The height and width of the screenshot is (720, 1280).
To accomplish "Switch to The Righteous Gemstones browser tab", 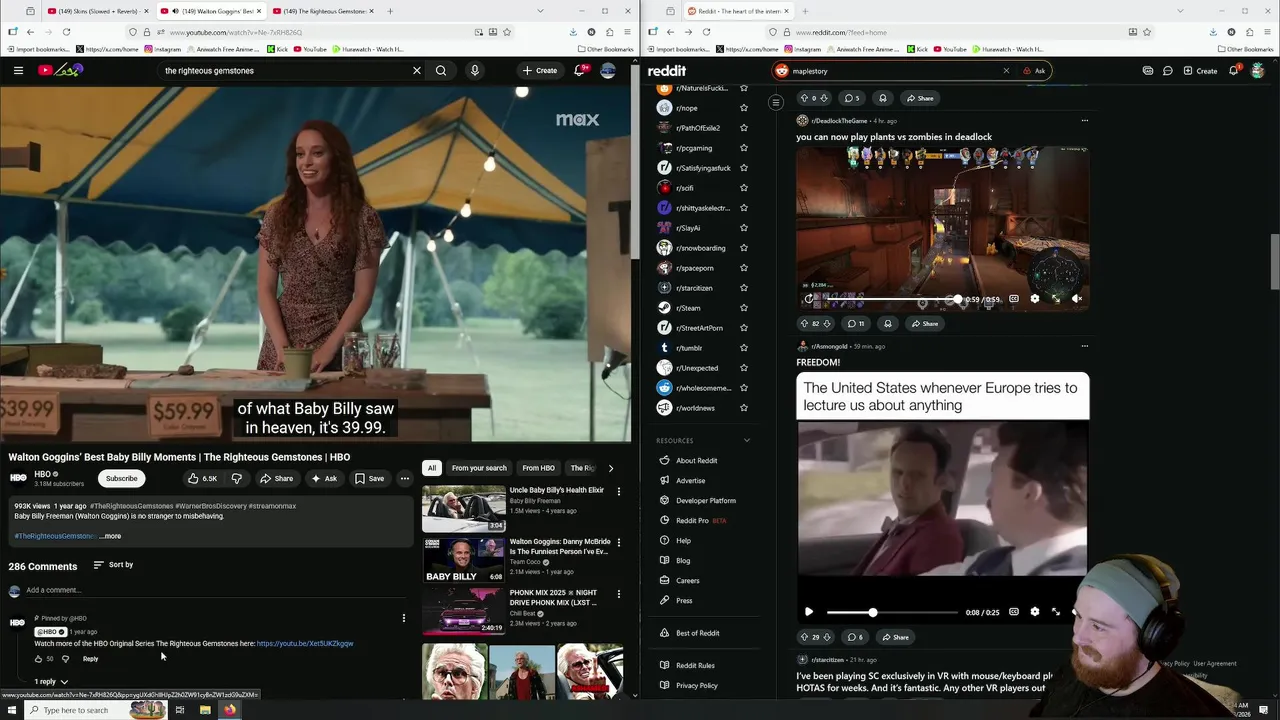I will 319,11.
